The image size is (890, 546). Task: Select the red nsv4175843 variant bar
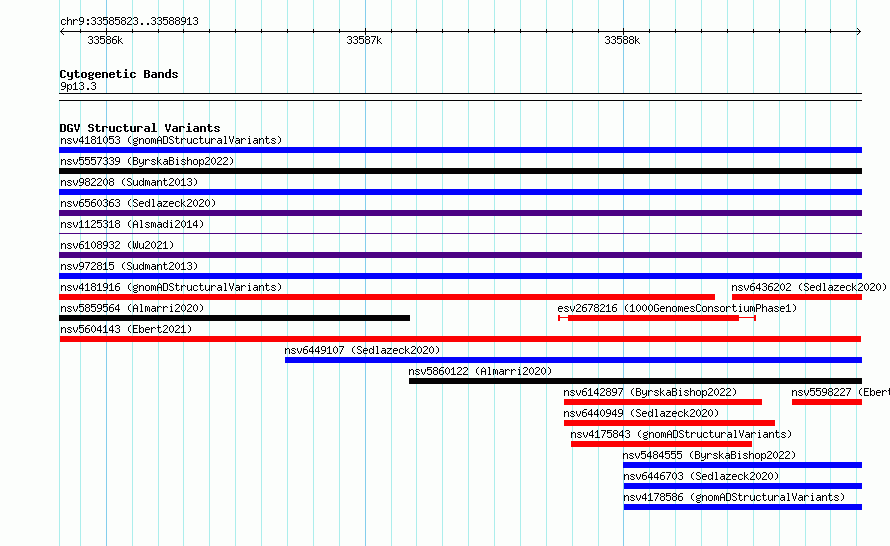[x=661, y=444]
